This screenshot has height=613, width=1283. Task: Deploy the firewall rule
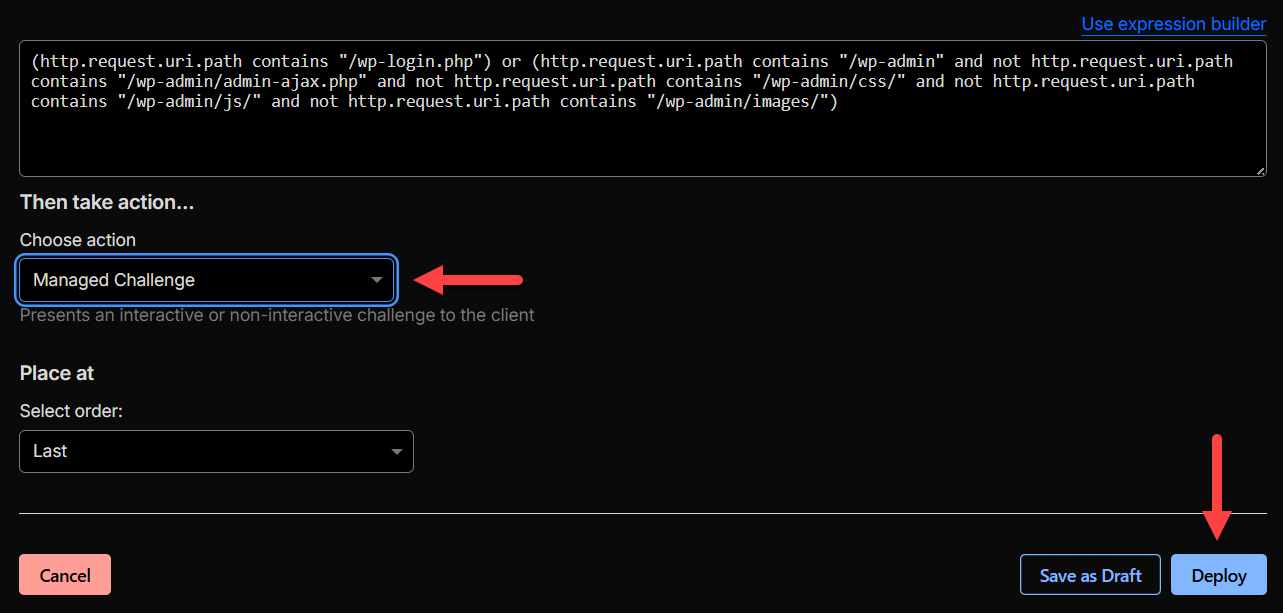[1218, 575]
